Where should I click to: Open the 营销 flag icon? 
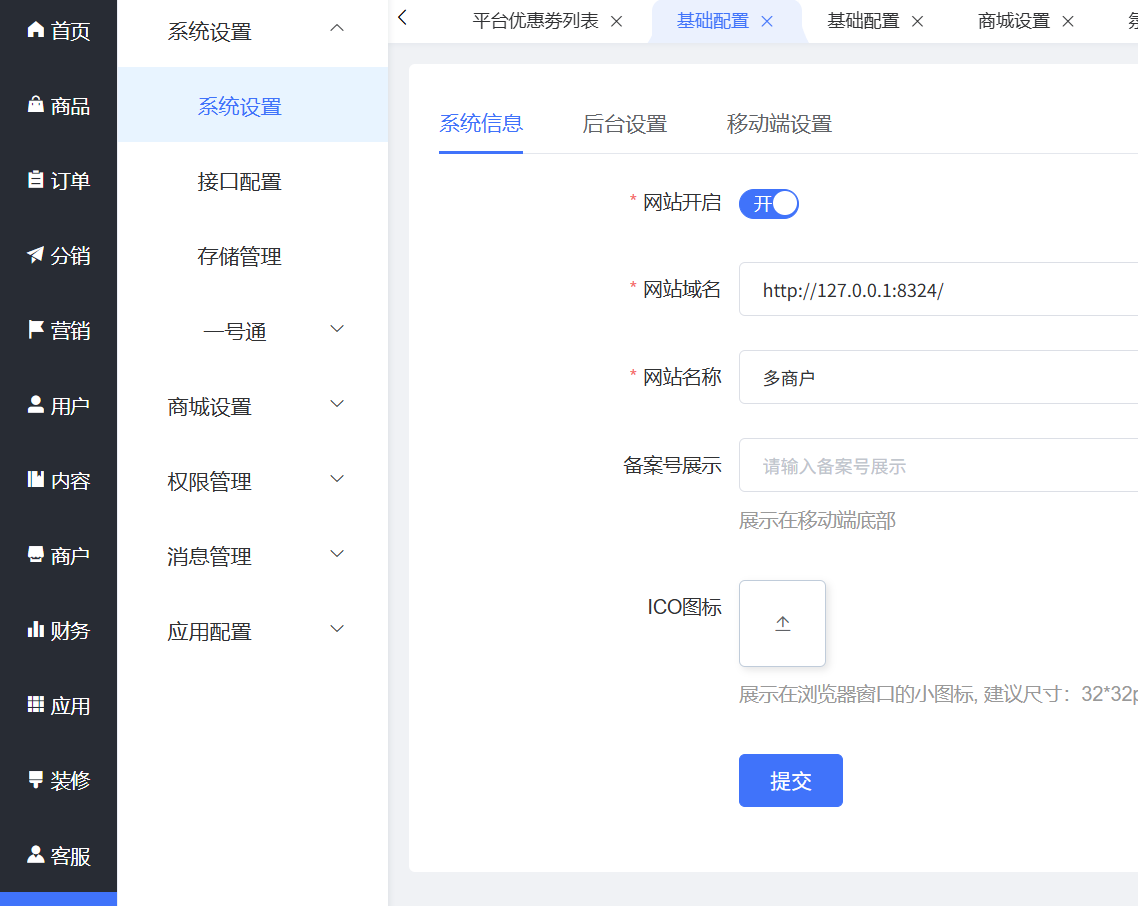[x=36, y=330]
